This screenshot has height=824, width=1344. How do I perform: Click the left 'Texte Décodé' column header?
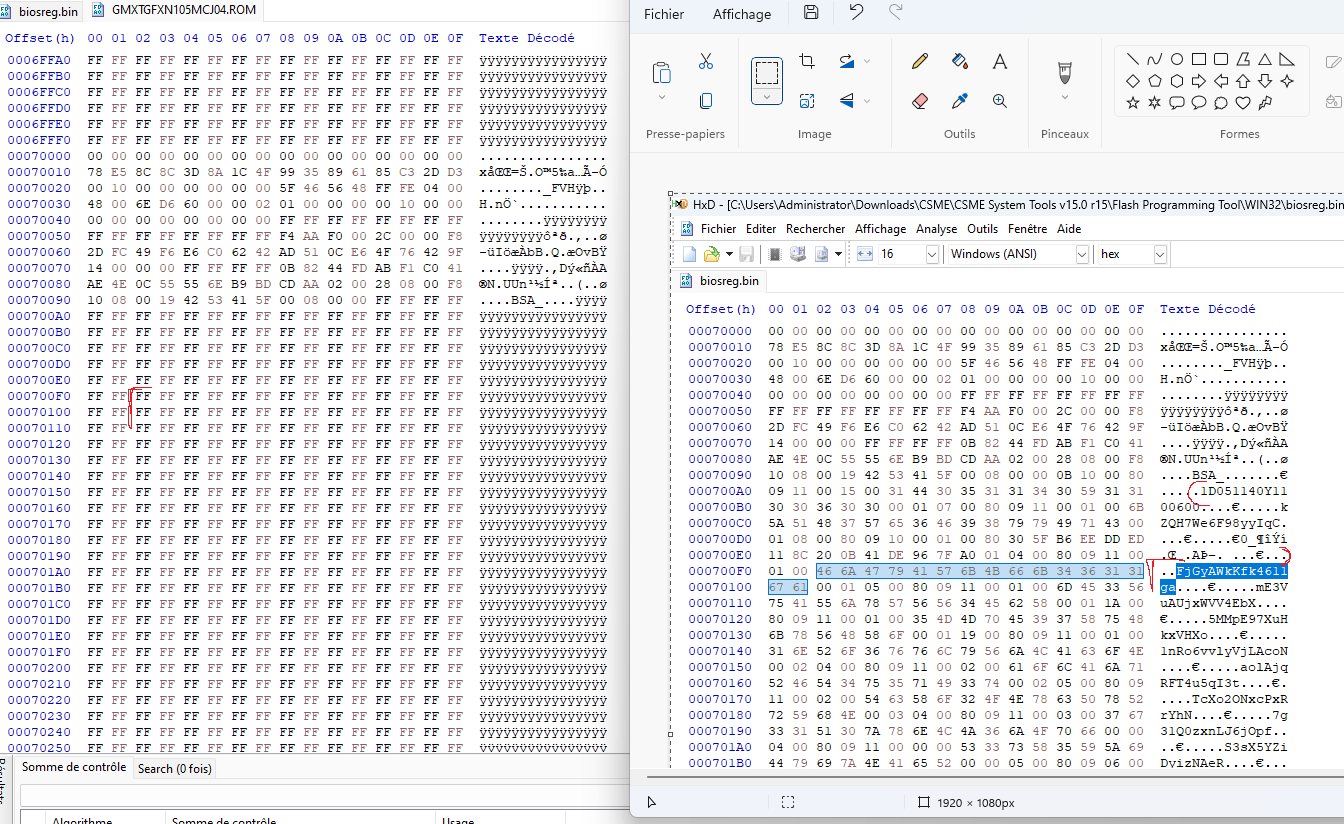pos(527,38)
